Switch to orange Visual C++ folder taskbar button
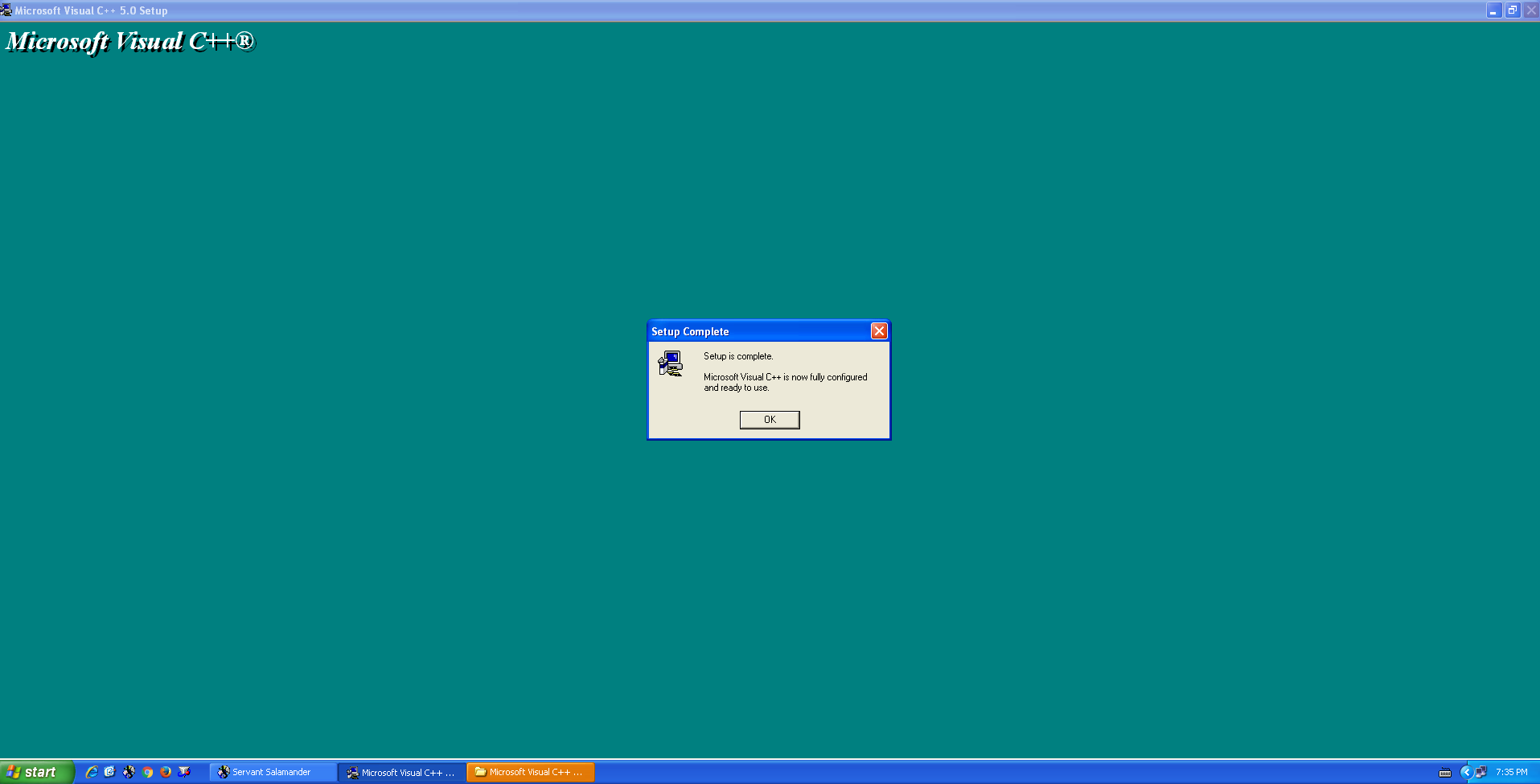The width and height of the screenshot is (1540, 784). coord(530,772)
